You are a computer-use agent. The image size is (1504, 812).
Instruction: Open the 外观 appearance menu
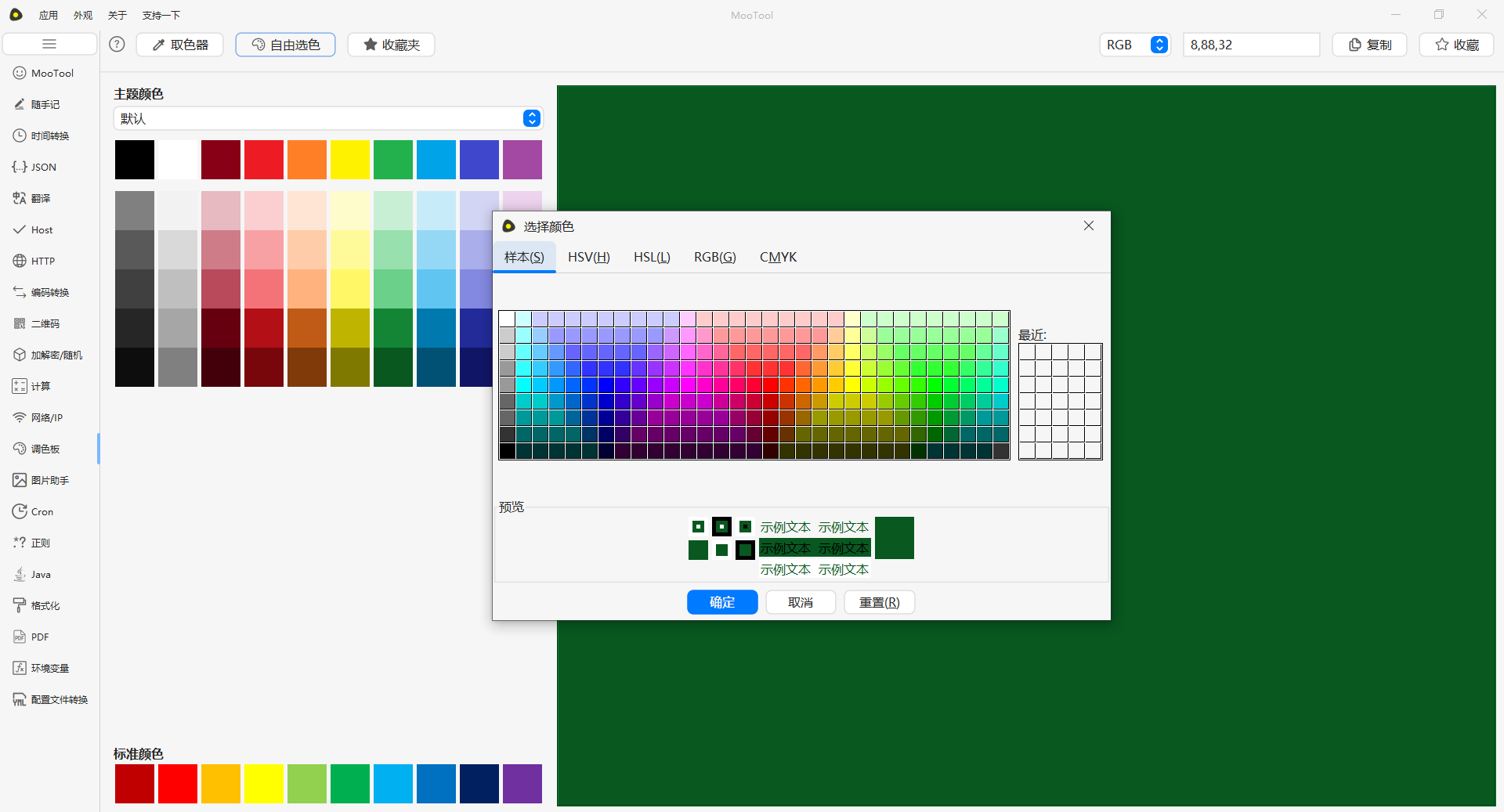point(82,15)
